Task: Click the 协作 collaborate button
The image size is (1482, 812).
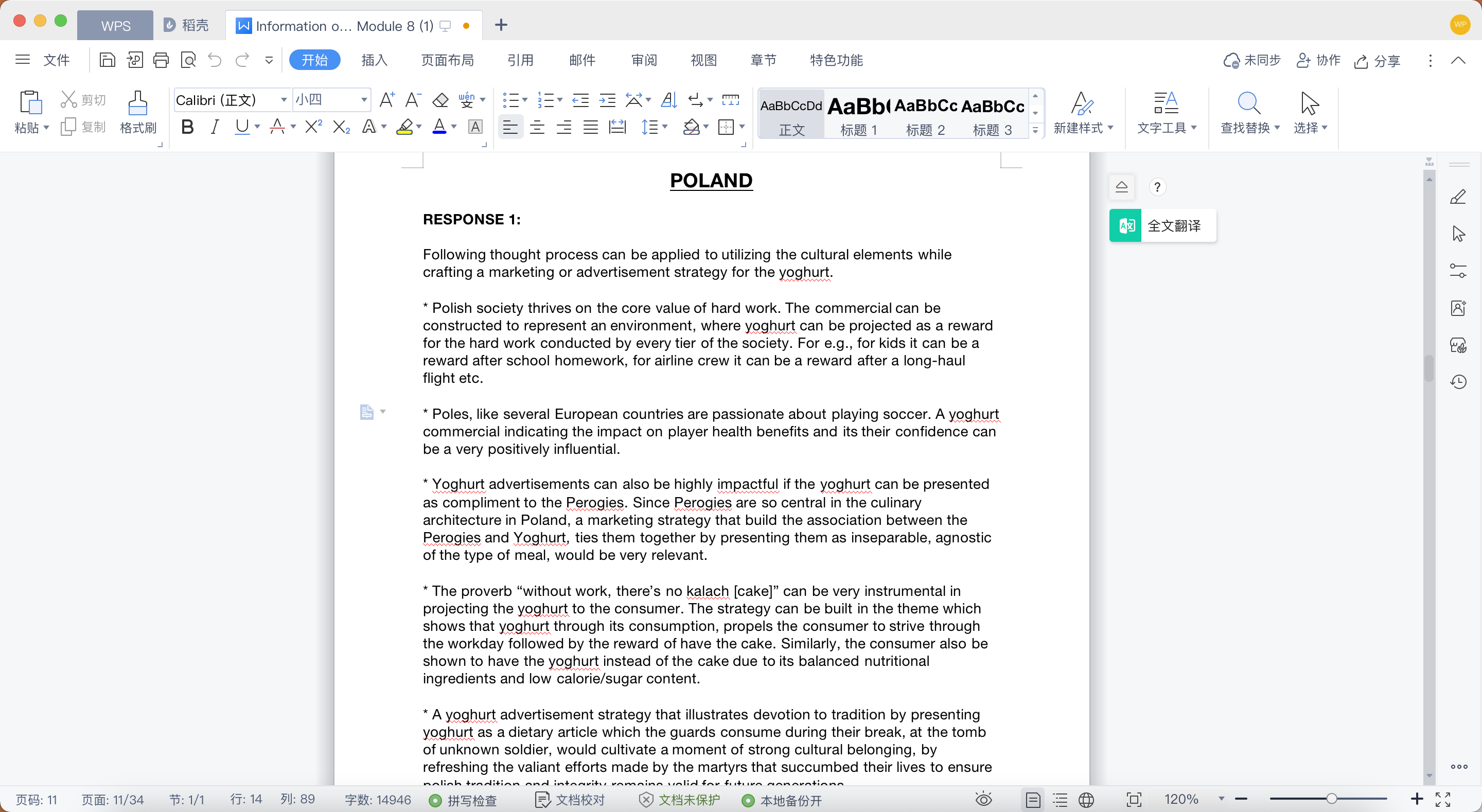Action: click(x=1318, y=60)
